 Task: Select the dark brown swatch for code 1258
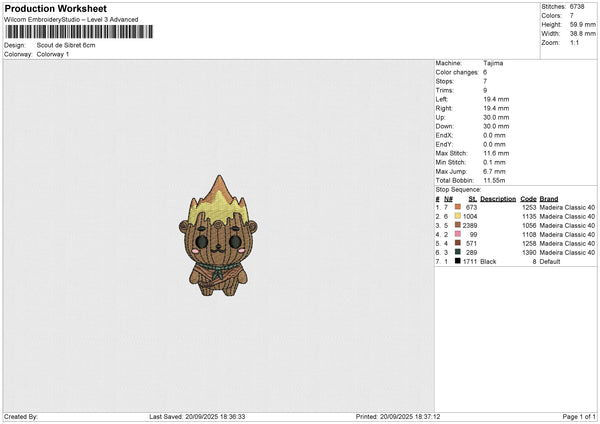pos(458,243)
